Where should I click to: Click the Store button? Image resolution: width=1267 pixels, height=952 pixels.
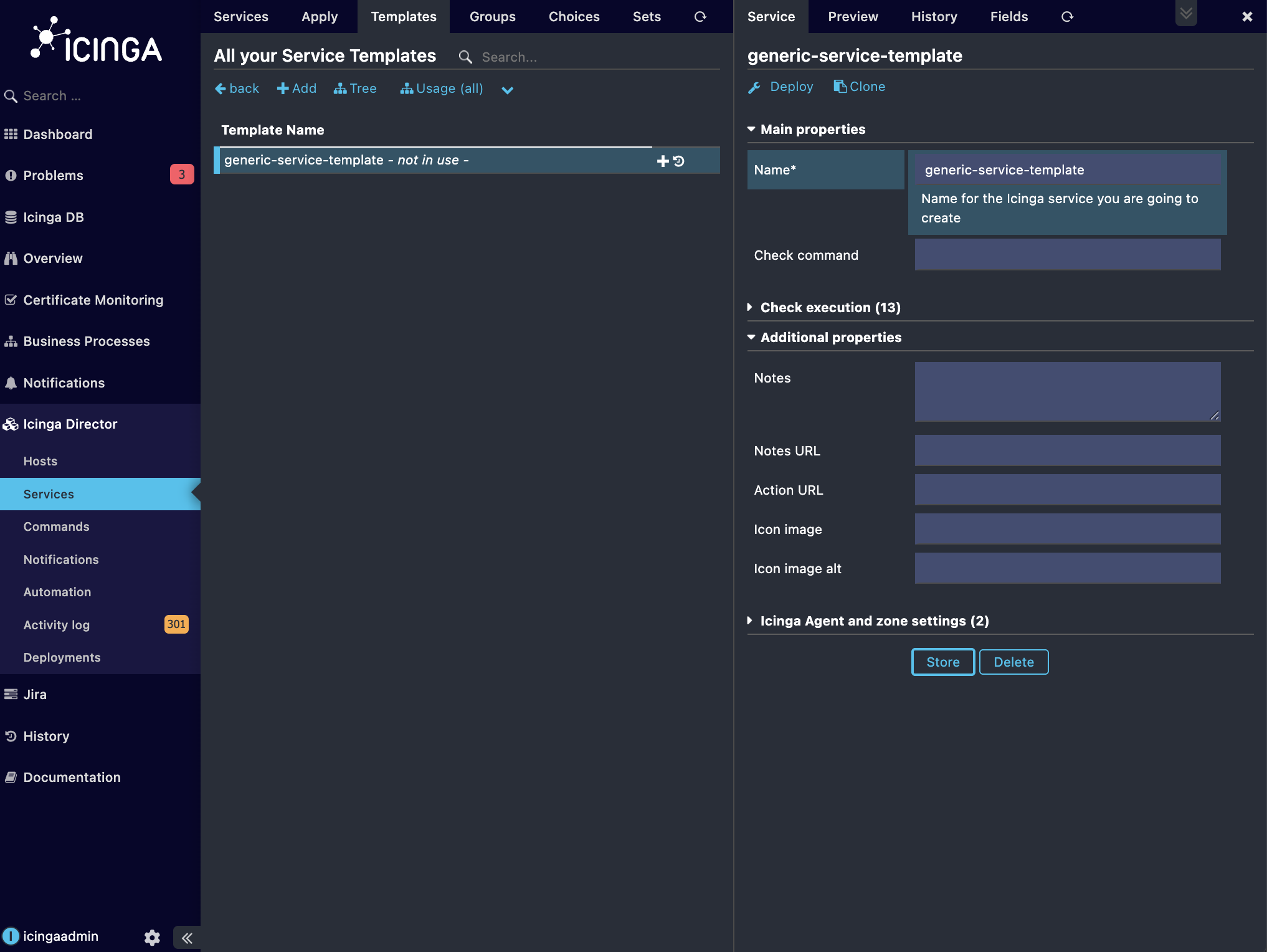tap(943, 662)
